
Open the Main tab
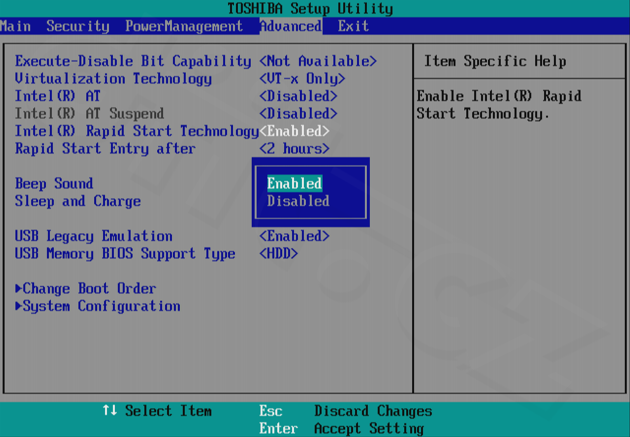click(15, 26)
